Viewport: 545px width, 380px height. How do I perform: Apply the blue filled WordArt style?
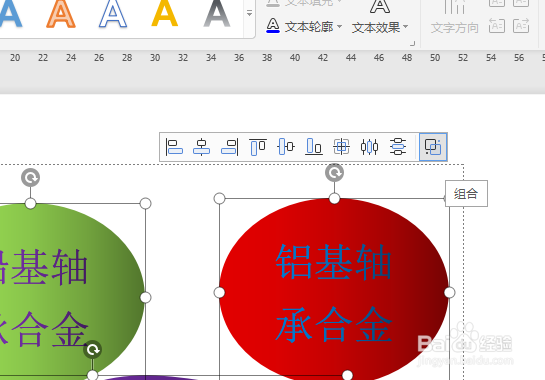click(x=10, y=13)
